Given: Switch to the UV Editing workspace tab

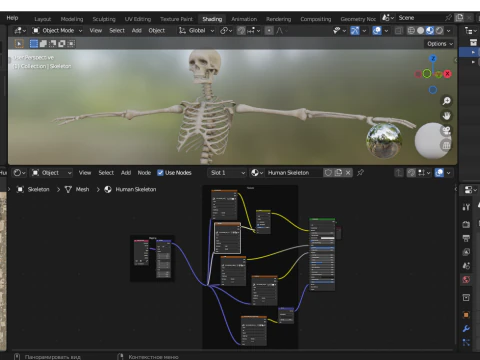Looking at the screenshot, I should point(138,19).
